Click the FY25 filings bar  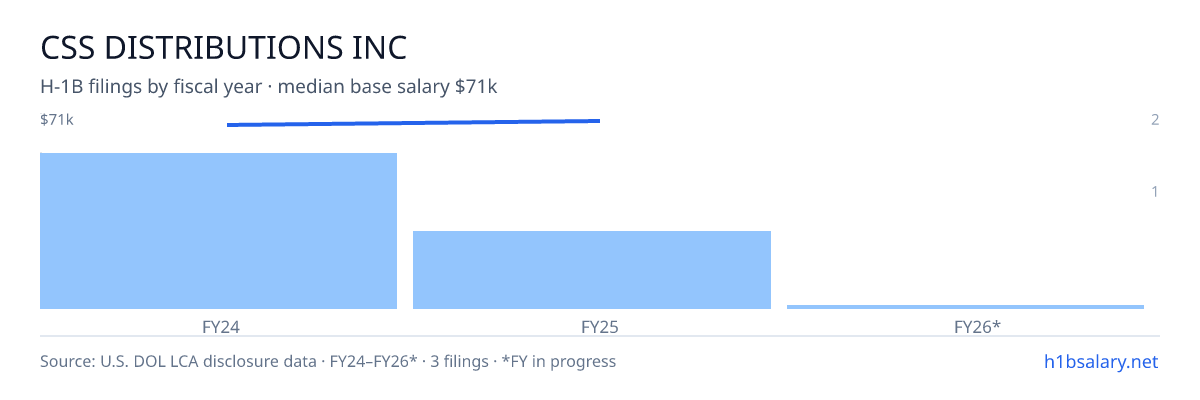coord(592,270)
